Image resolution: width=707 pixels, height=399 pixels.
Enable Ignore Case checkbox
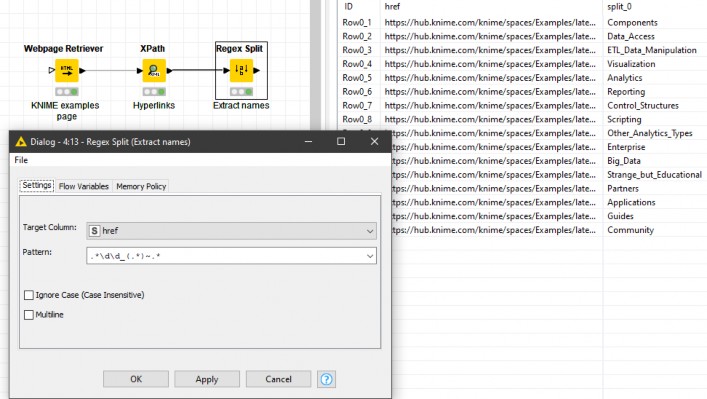pos(29,295)
